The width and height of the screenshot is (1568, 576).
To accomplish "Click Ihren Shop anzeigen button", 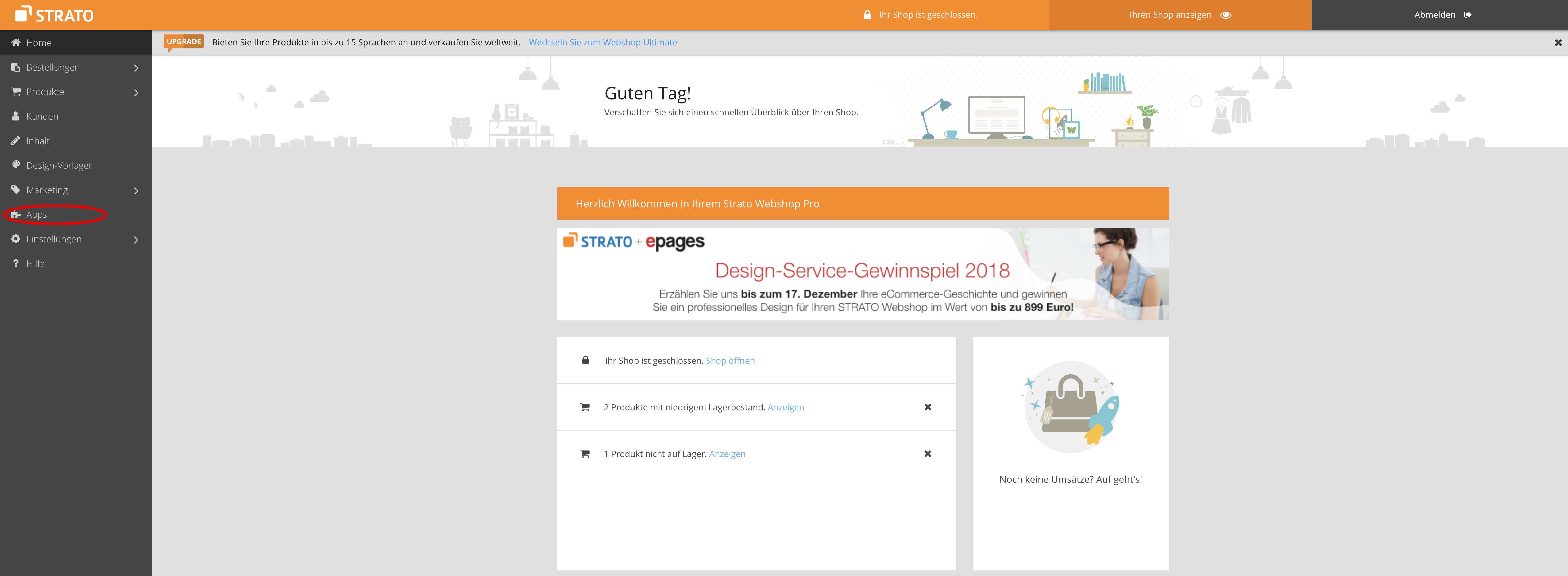I will tap(1180, 15).
